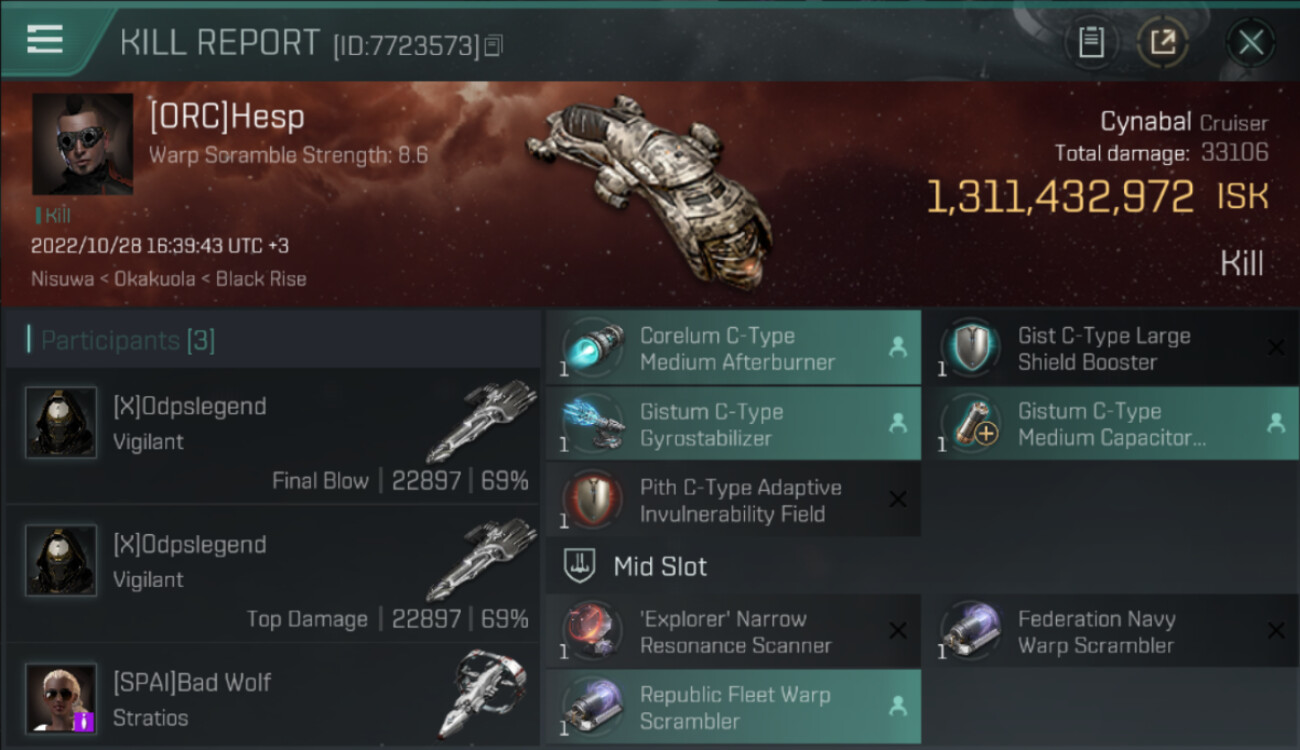Copy the kill report ID
This screenshot has height=750, width=1300.
pyautogui.click(x=493, y=46)
